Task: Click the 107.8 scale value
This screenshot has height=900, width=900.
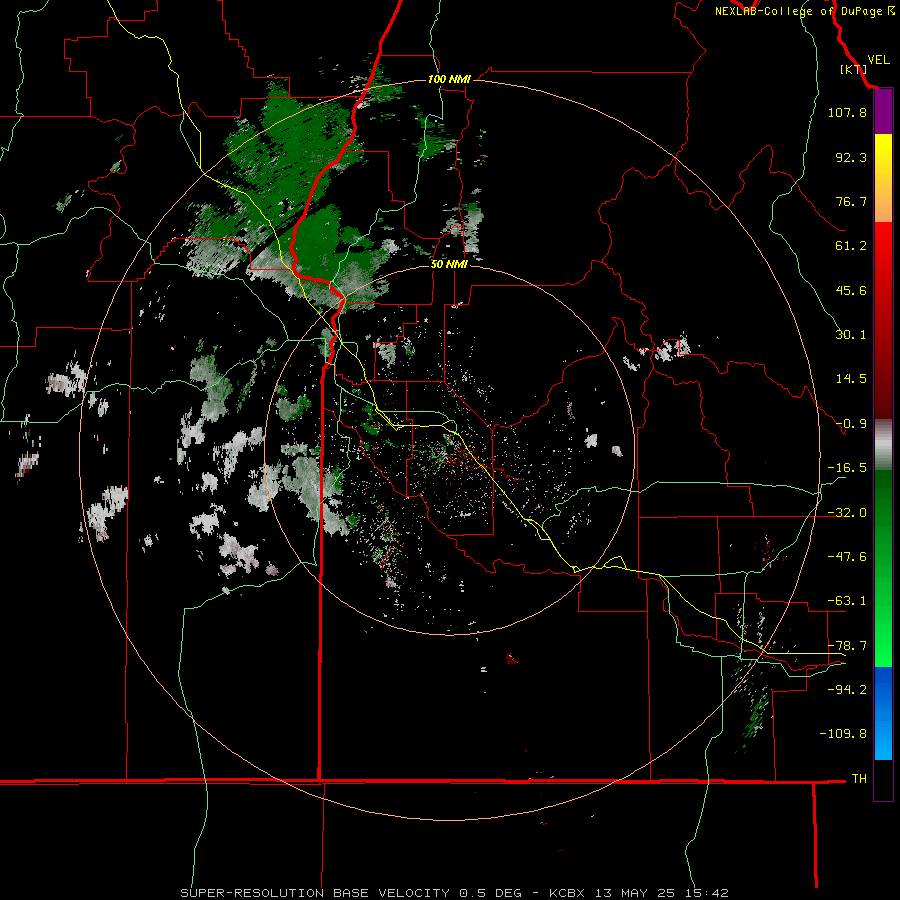Action: [x=847, y=112]
